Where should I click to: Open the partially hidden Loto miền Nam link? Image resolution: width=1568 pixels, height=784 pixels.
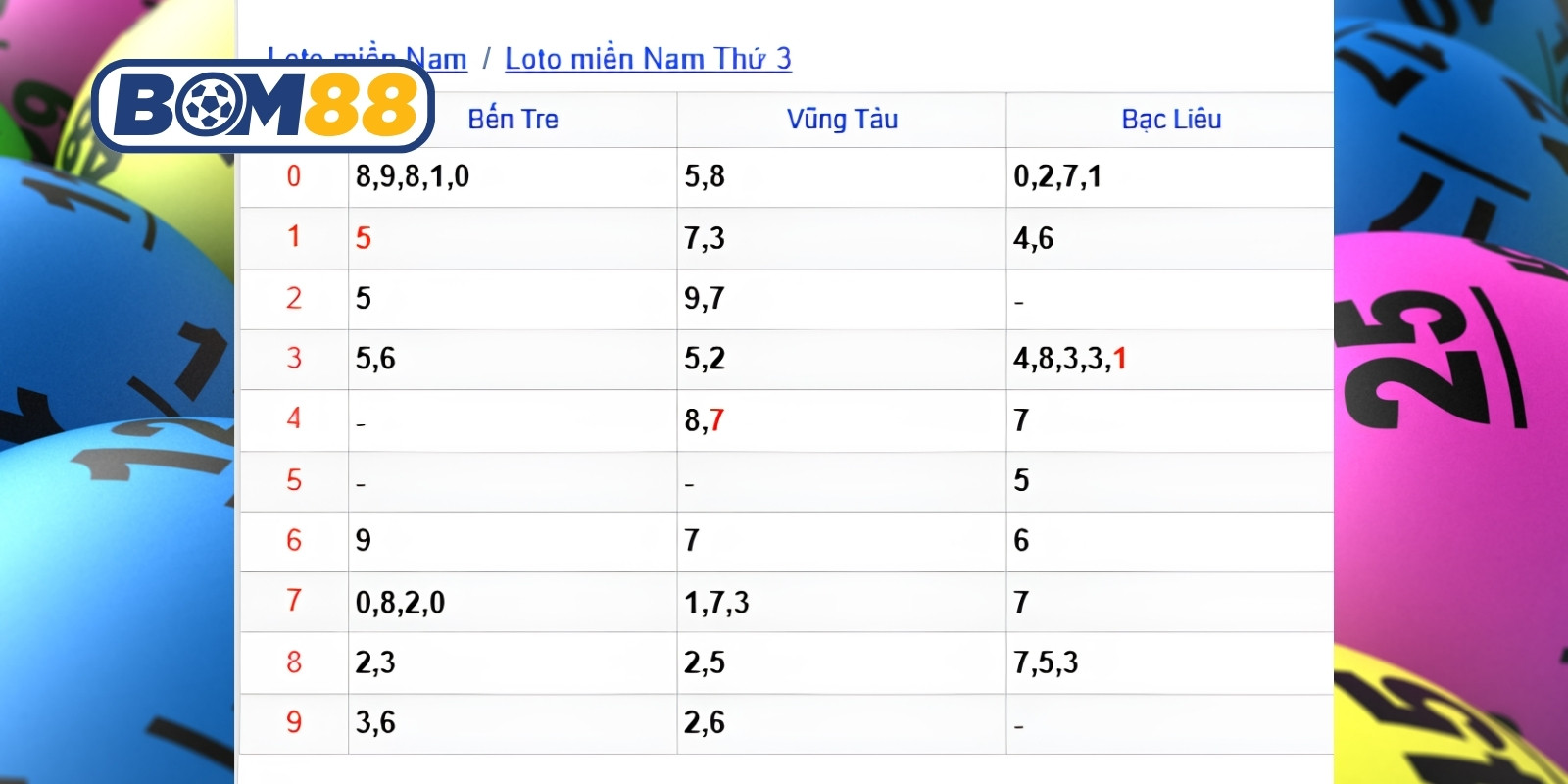pyautogui.click(x=367, y=59)
